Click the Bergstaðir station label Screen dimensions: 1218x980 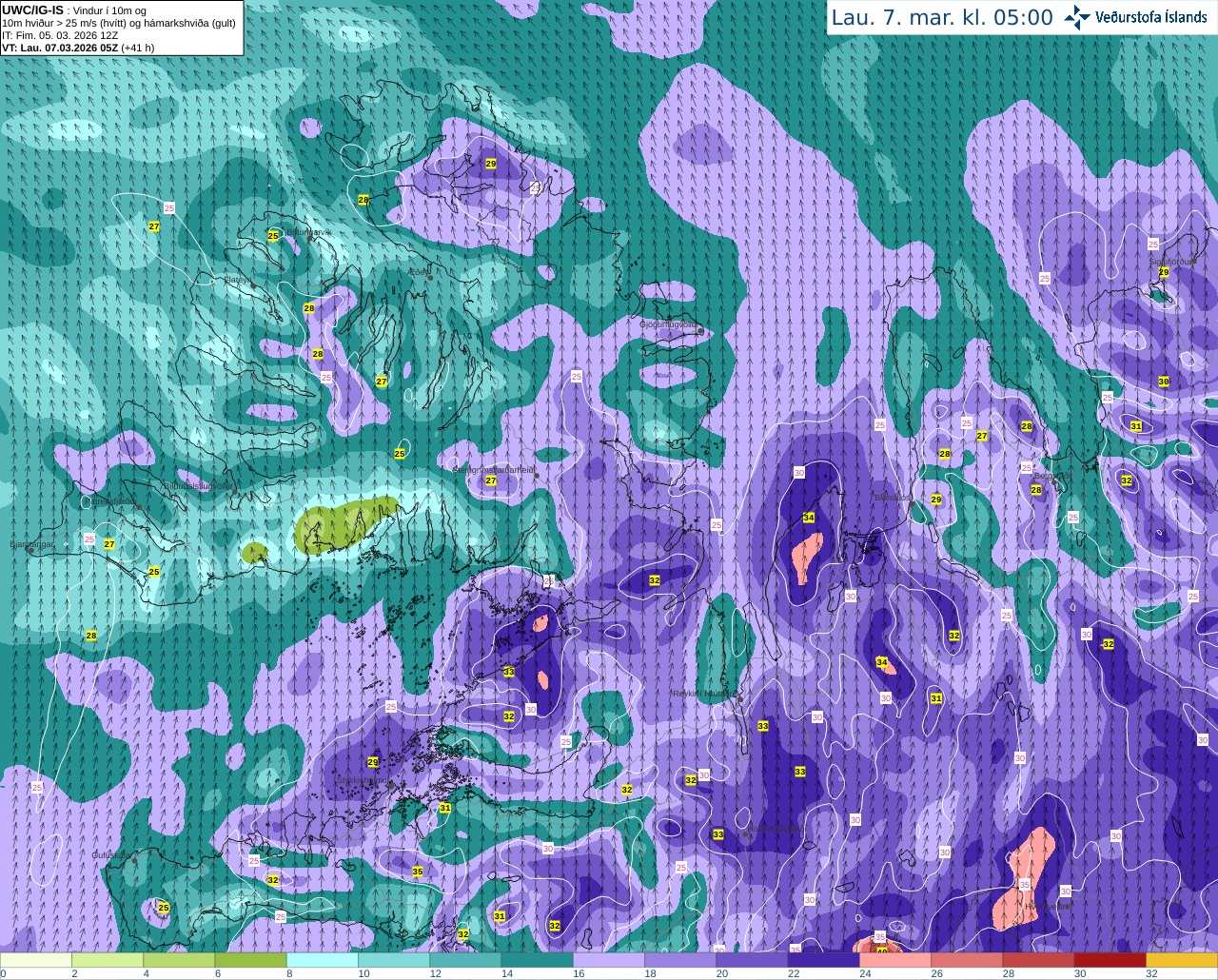click(1053, 475)
